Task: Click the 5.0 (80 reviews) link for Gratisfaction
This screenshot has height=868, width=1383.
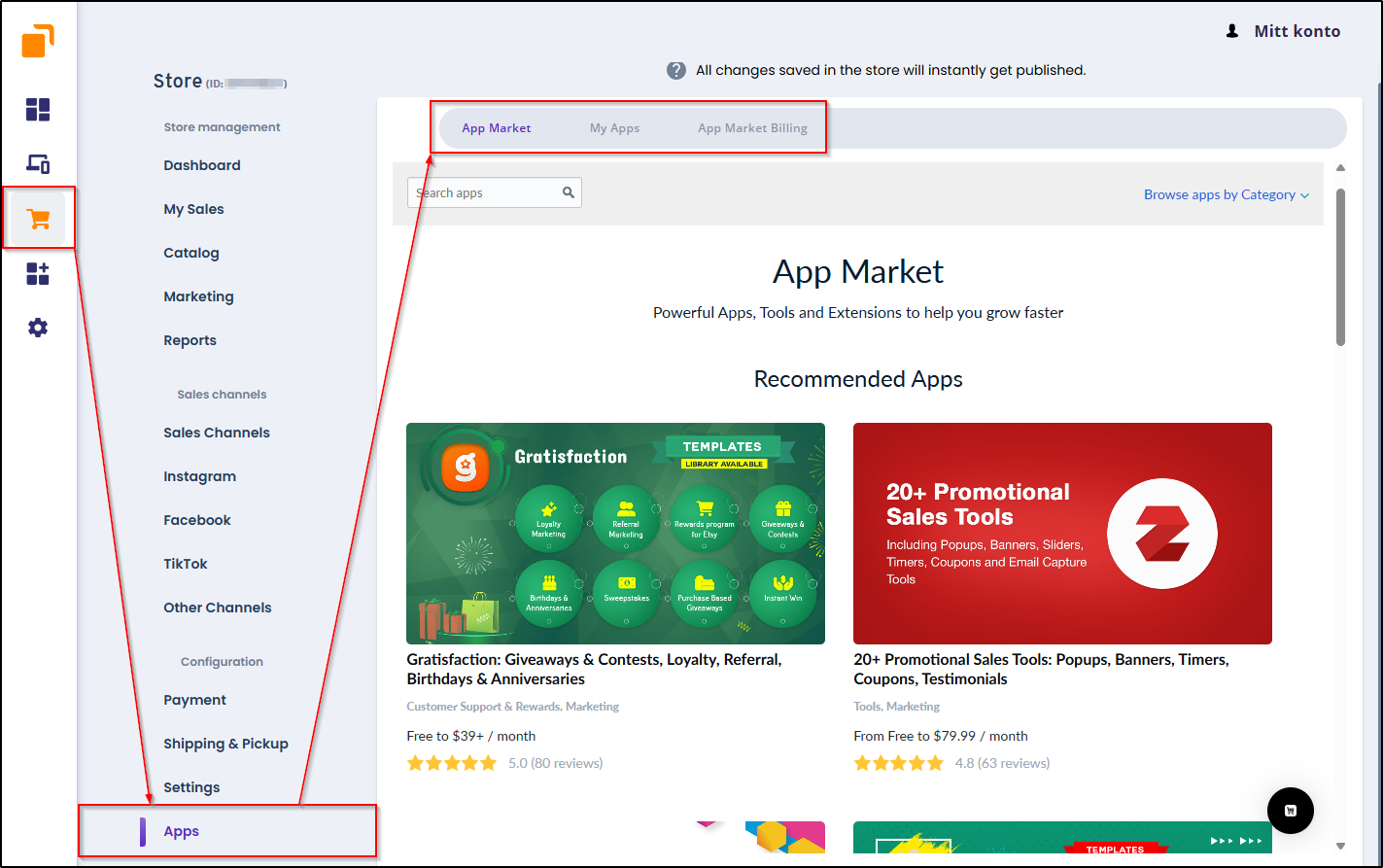Action: pos(556,763)
